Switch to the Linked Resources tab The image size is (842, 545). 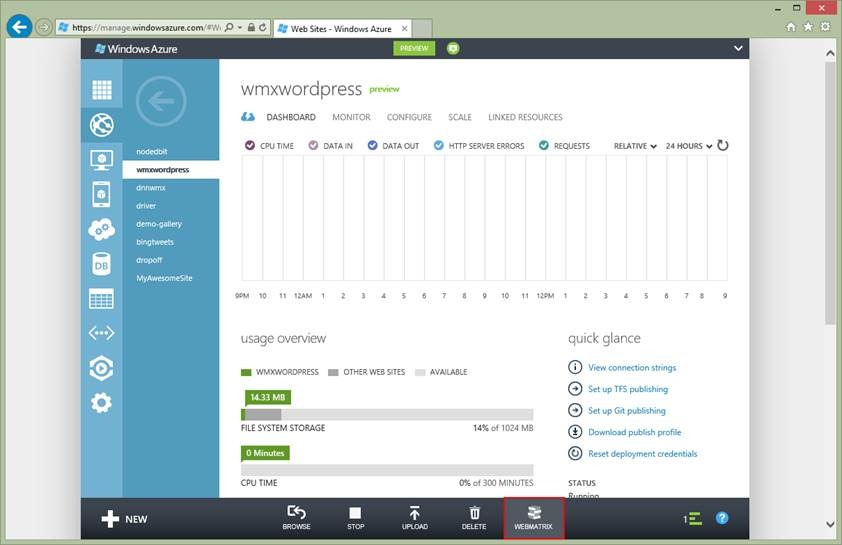(525, 117)
